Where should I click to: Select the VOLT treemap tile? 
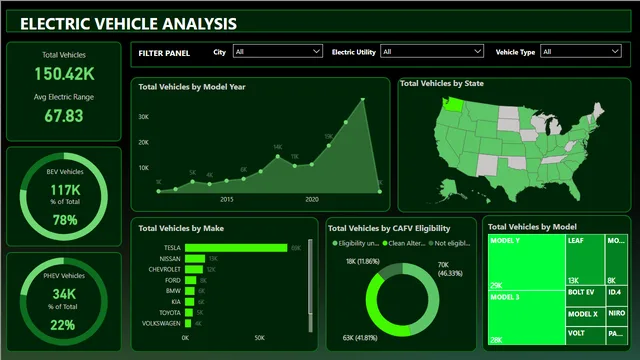tap(585, 336)
